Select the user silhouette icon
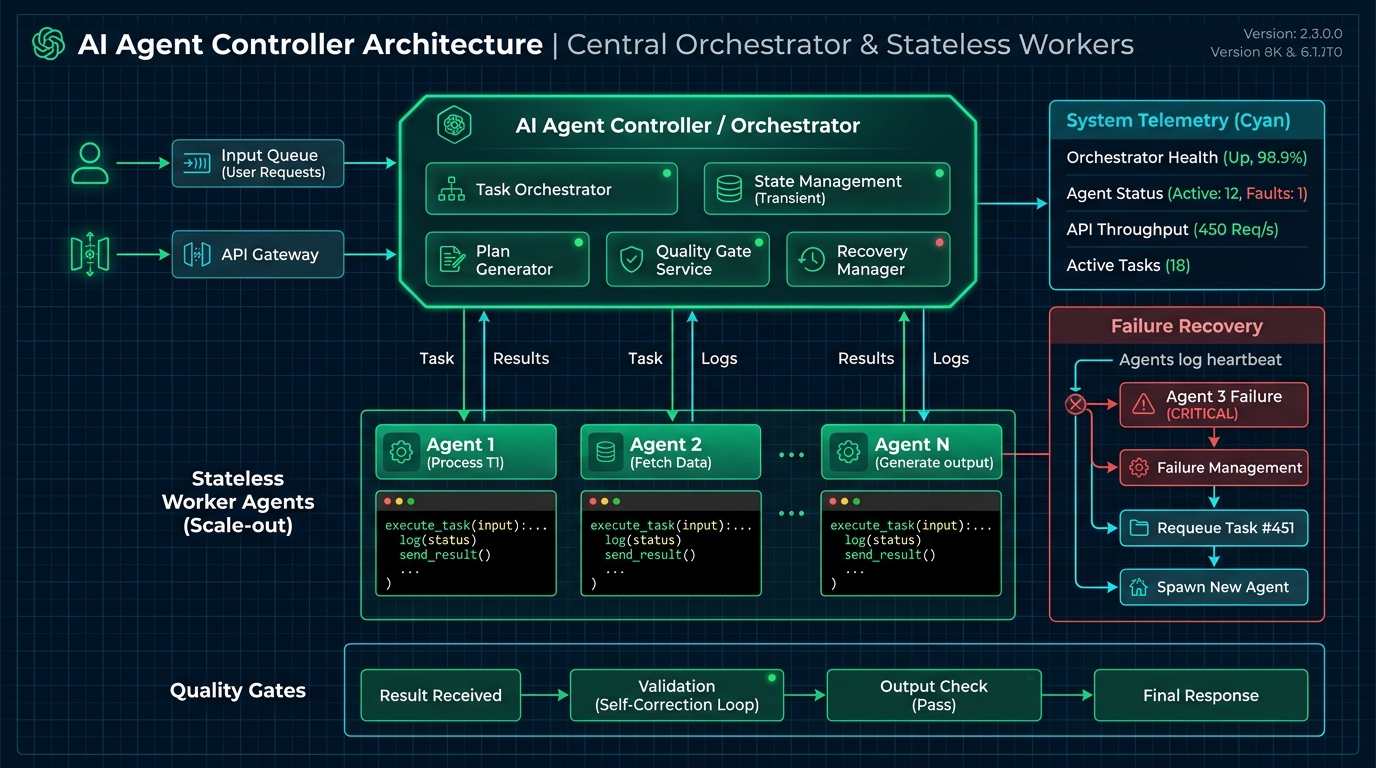Image resolution: width=1376 pixels, height=768 pixels. click(x=90, y=164)
